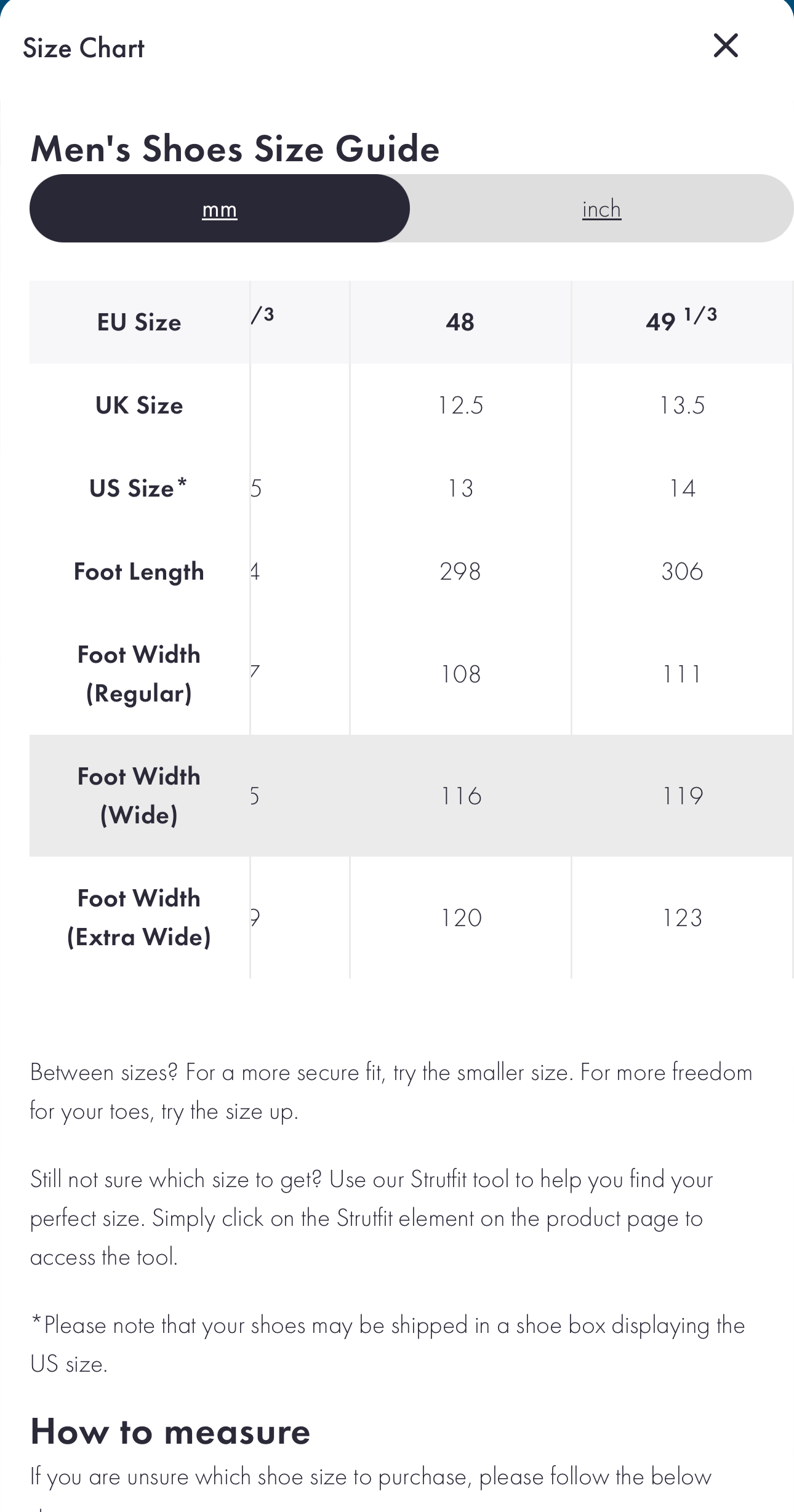Click the 119 wide width value
Screen dimensions: 794x1512
point(682,796)
